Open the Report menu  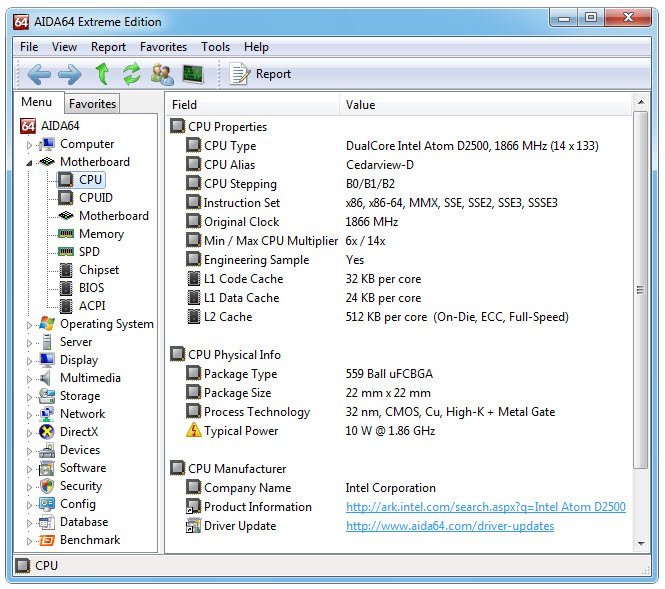108,47
